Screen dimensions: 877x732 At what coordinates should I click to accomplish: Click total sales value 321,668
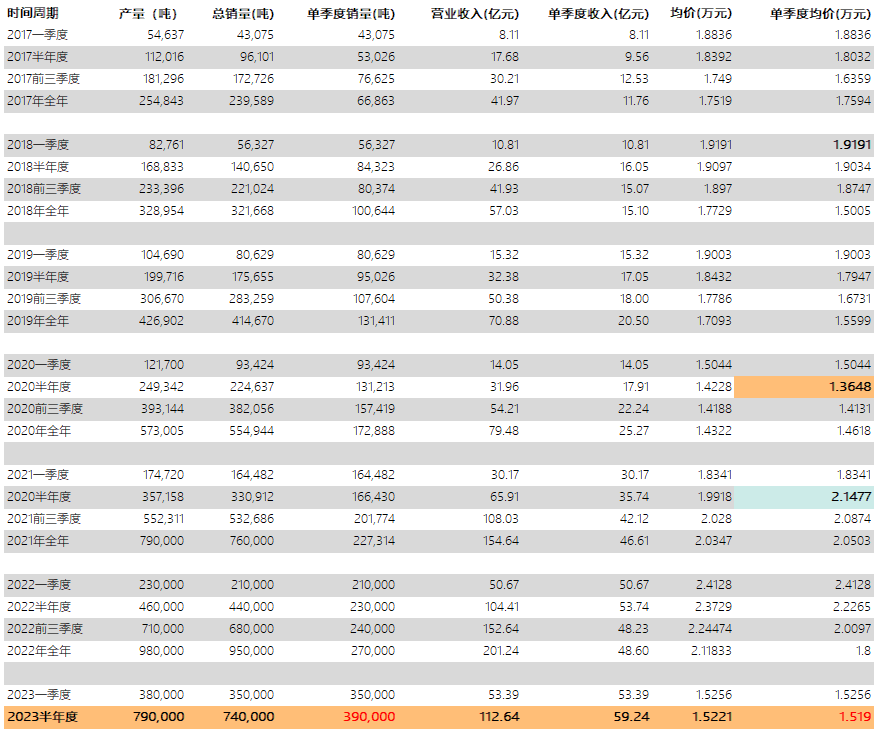click(252, 211)
